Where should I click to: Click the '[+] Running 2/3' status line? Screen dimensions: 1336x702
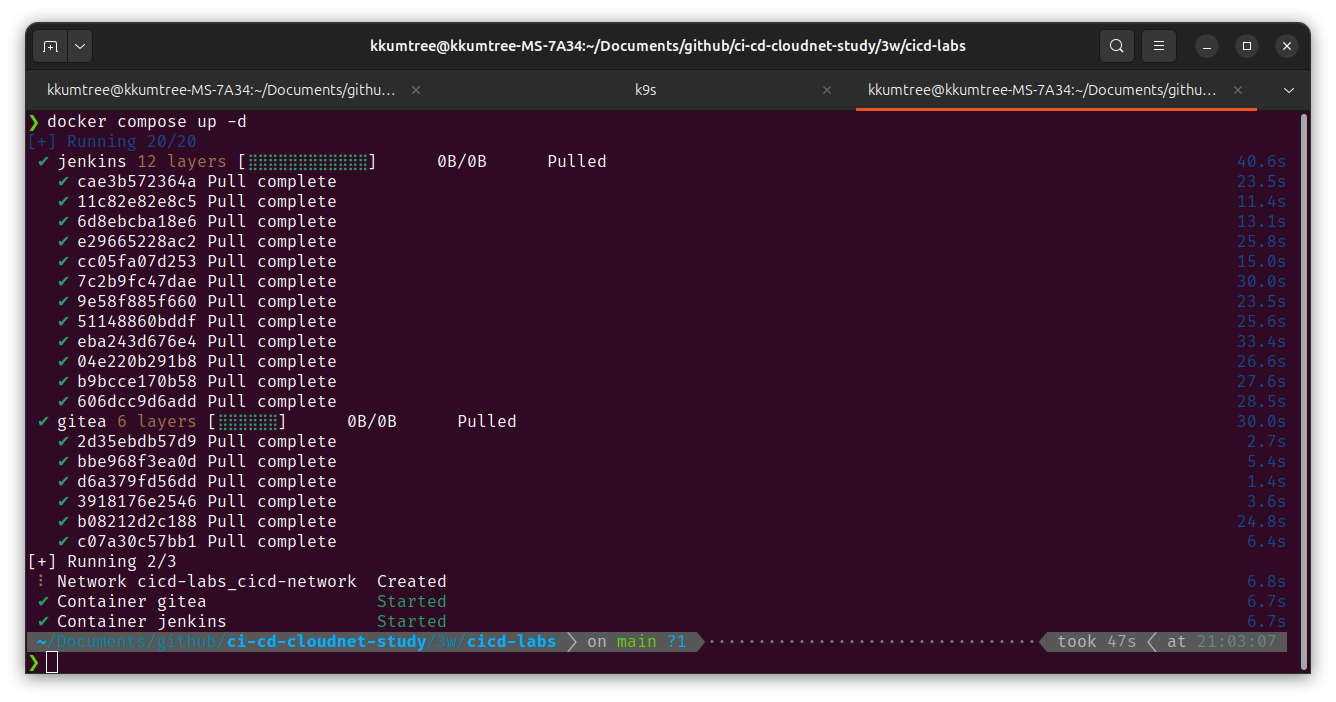[x=102, y=562]
